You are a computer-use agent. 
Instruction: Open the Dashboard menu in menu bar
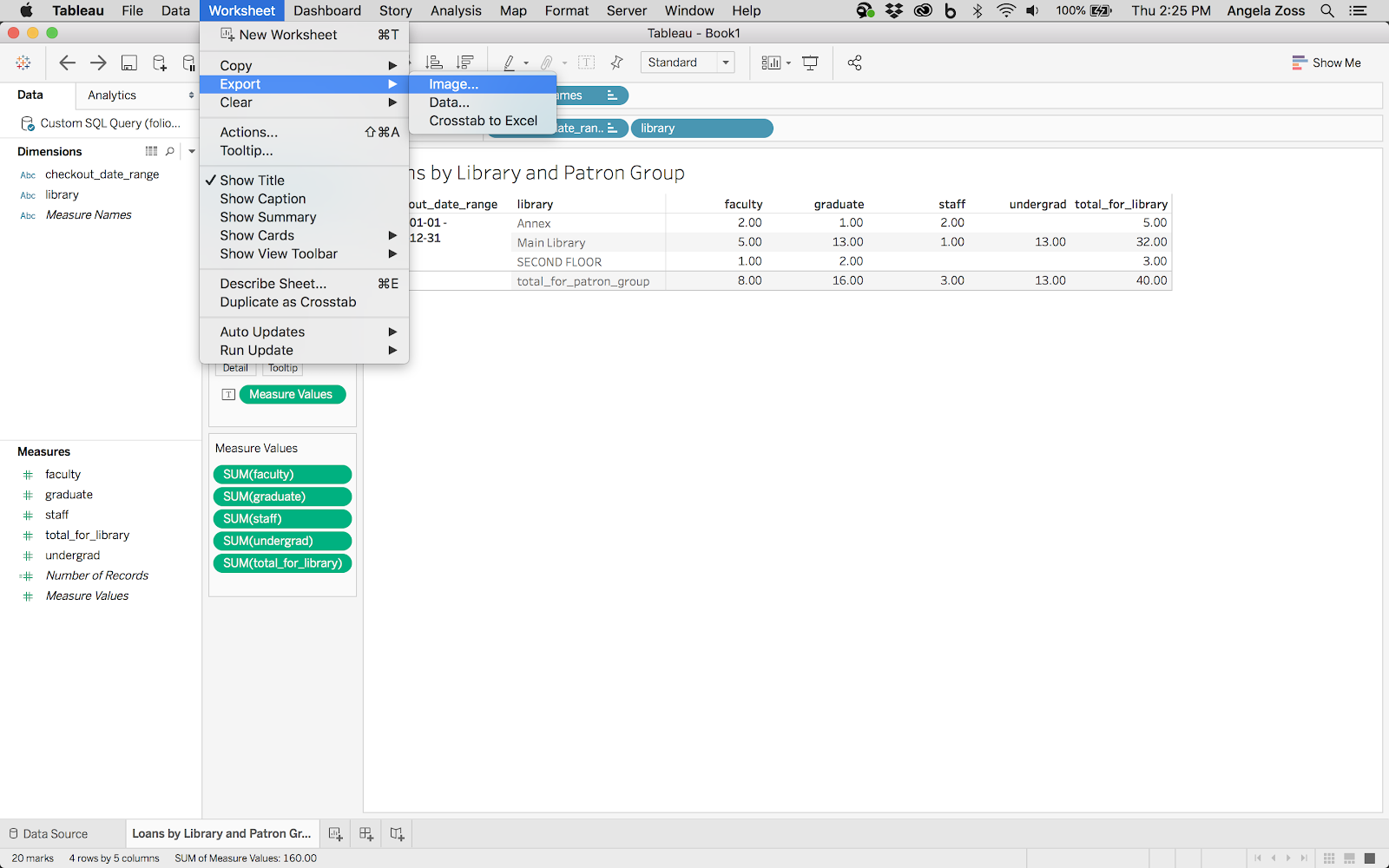point(327,10)
